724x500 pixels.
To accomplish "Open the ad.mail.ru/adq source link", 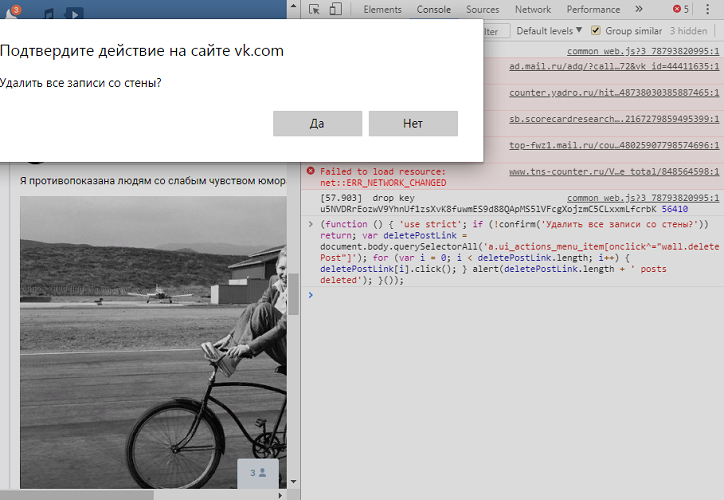I will 614,66.
